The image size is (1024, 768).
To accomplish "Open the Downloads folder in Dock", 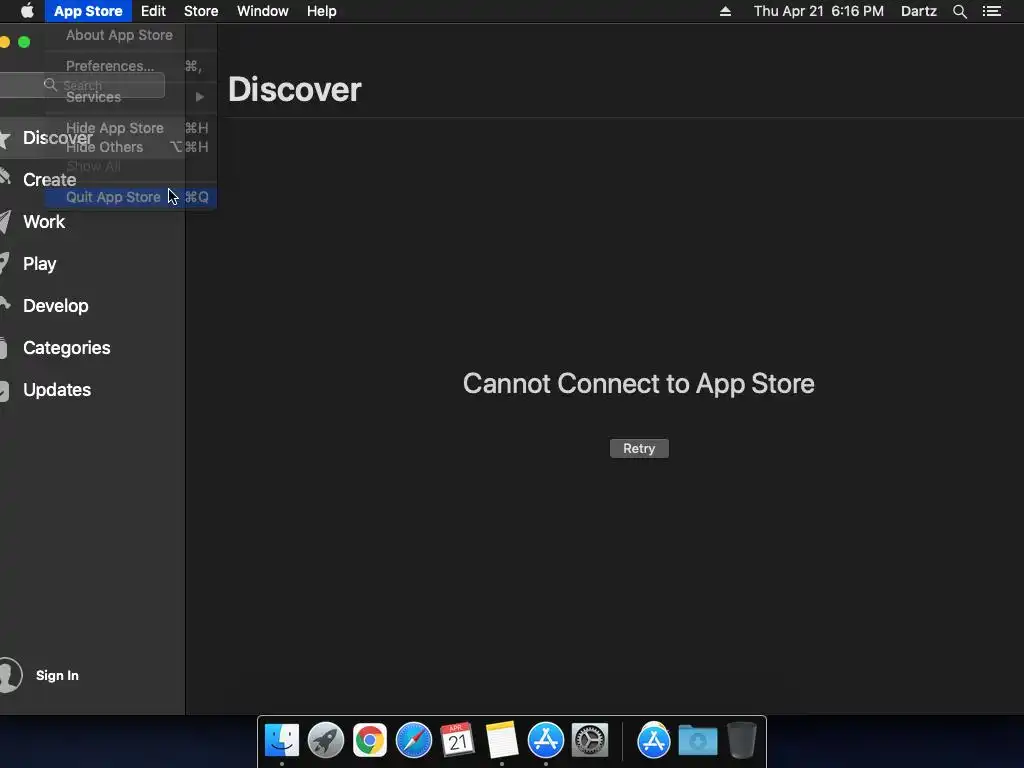I will (x=697, y=740).
